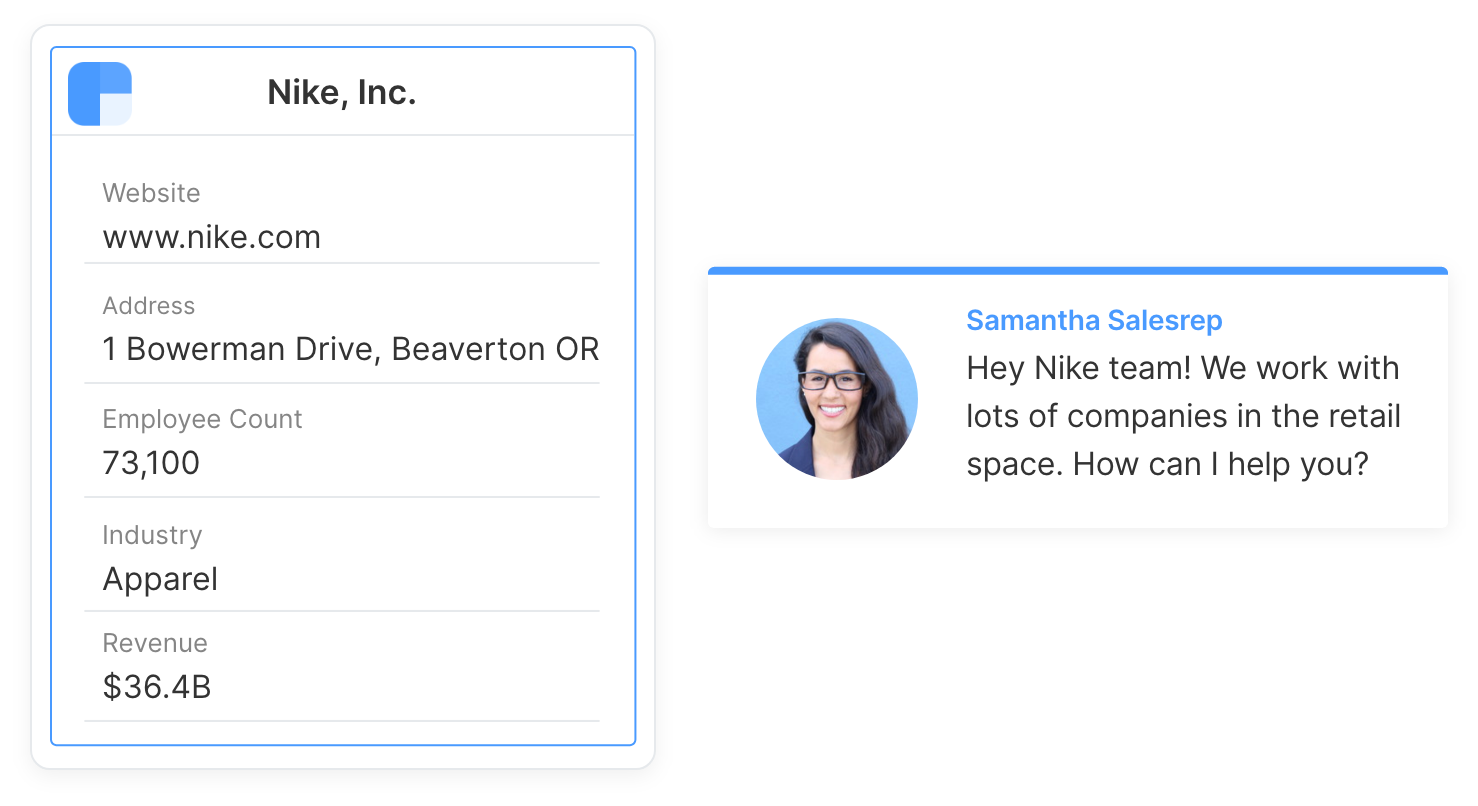
Task: Open the www.nike.com website value
Action: coord(212,237)
